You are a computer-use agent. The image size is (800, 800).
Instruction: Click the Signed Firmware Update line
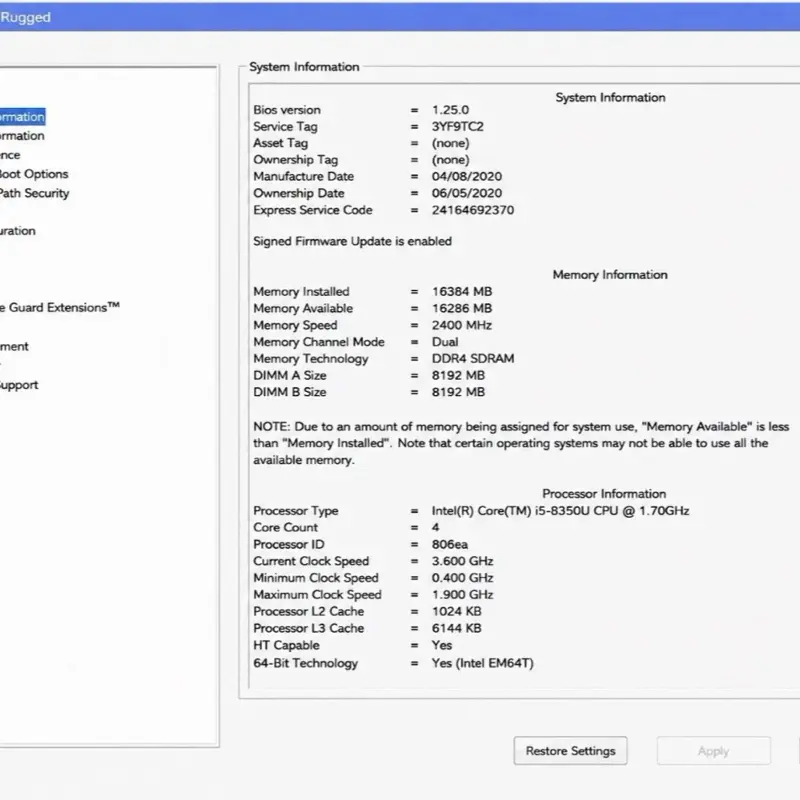pyautogui.click(x=353, y=241)
